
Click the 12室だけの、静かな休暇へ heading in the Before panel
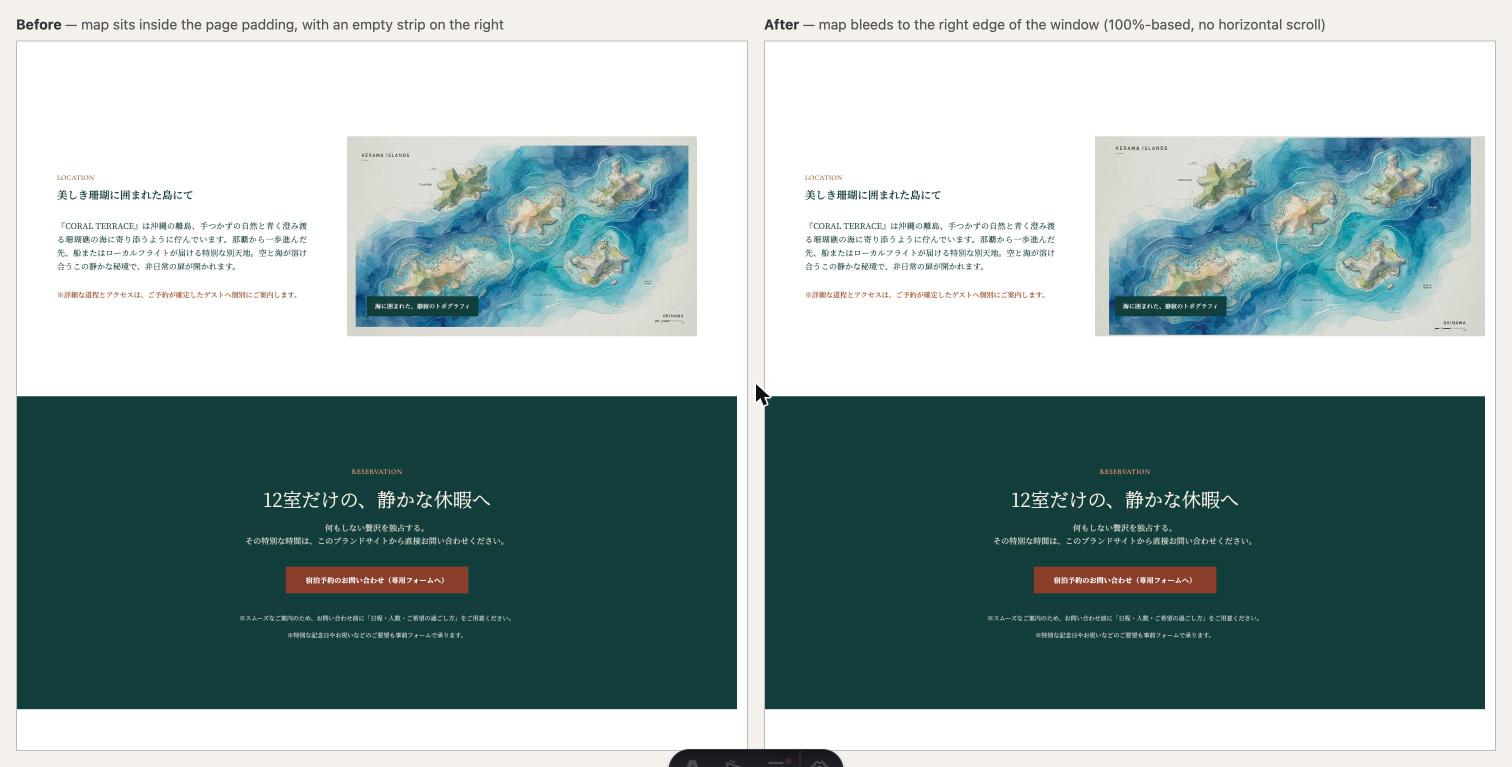click(x=377, y=500)
